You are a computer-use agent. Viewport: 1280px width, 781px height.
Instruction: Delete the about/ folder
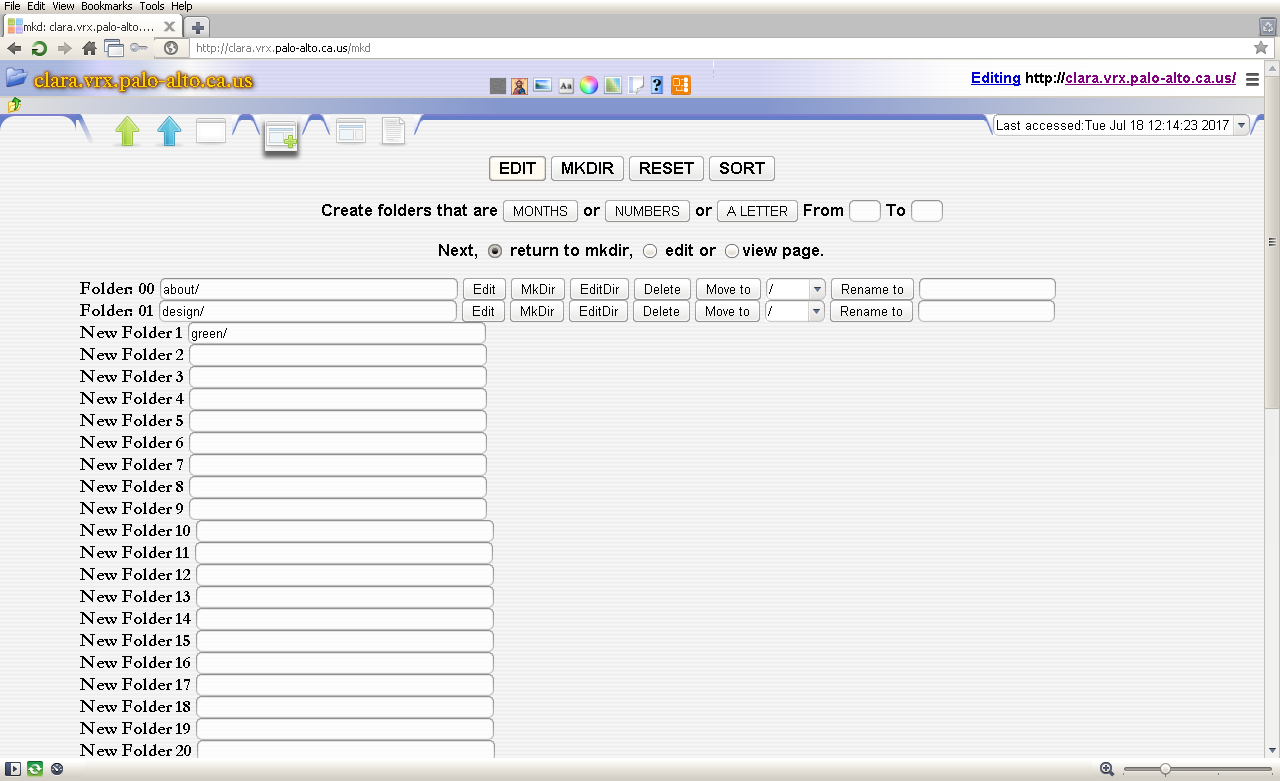(x=662, y=289)
